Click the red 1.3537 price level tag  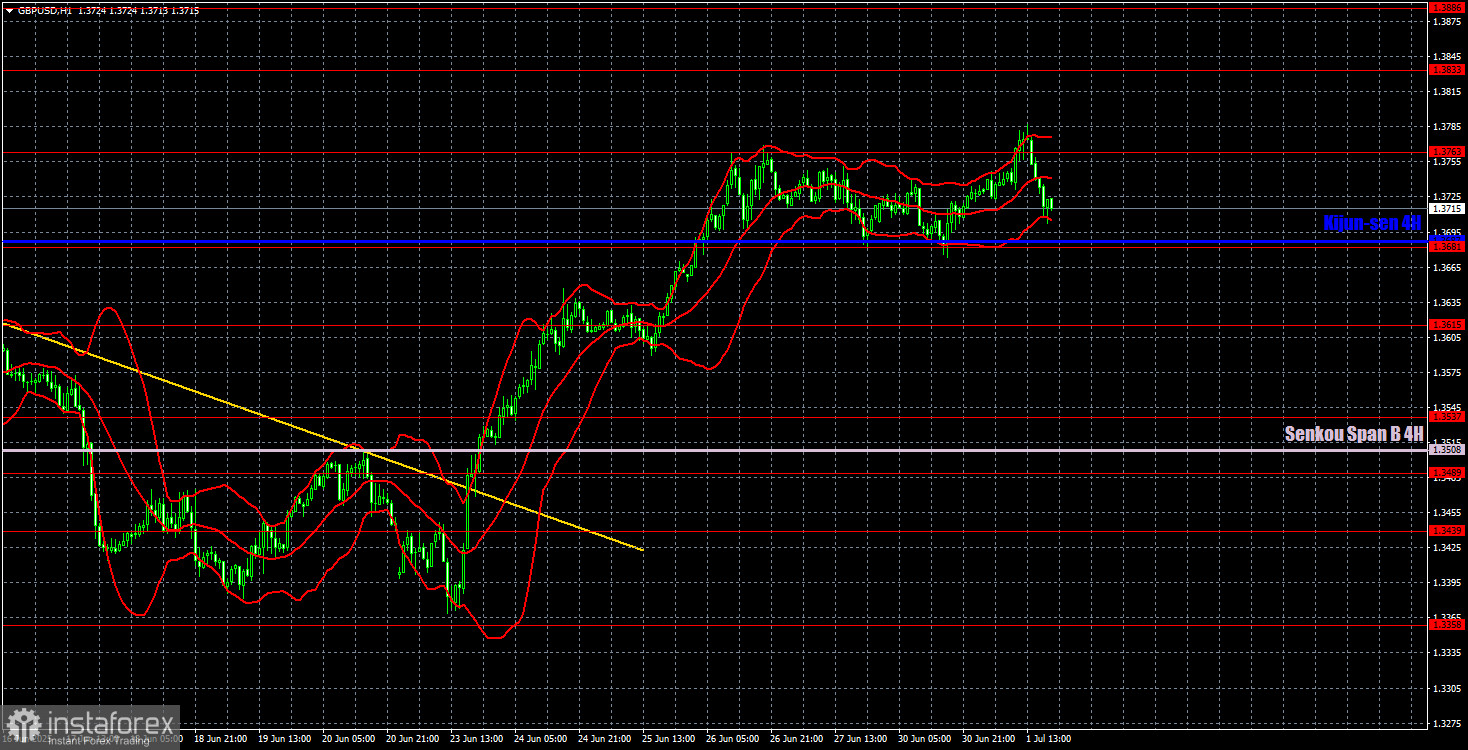pos(1447,417)
